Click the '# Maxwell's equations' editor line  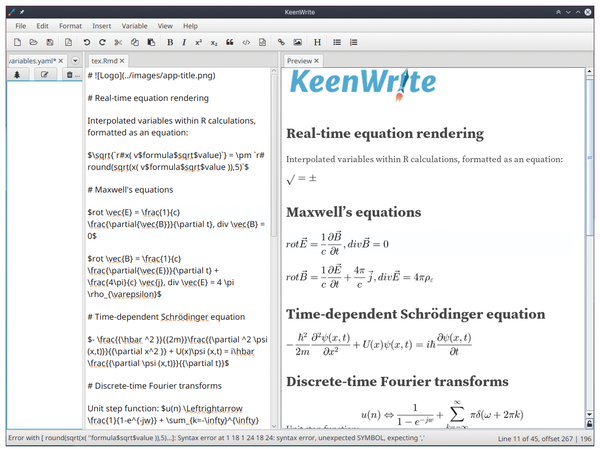tap(130, 189)
